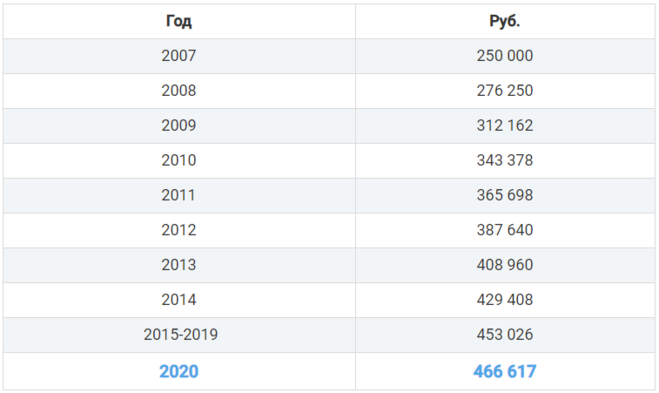Click the 2011 year cell
This screenshot has height=393, width=659.
coord(179,195)
